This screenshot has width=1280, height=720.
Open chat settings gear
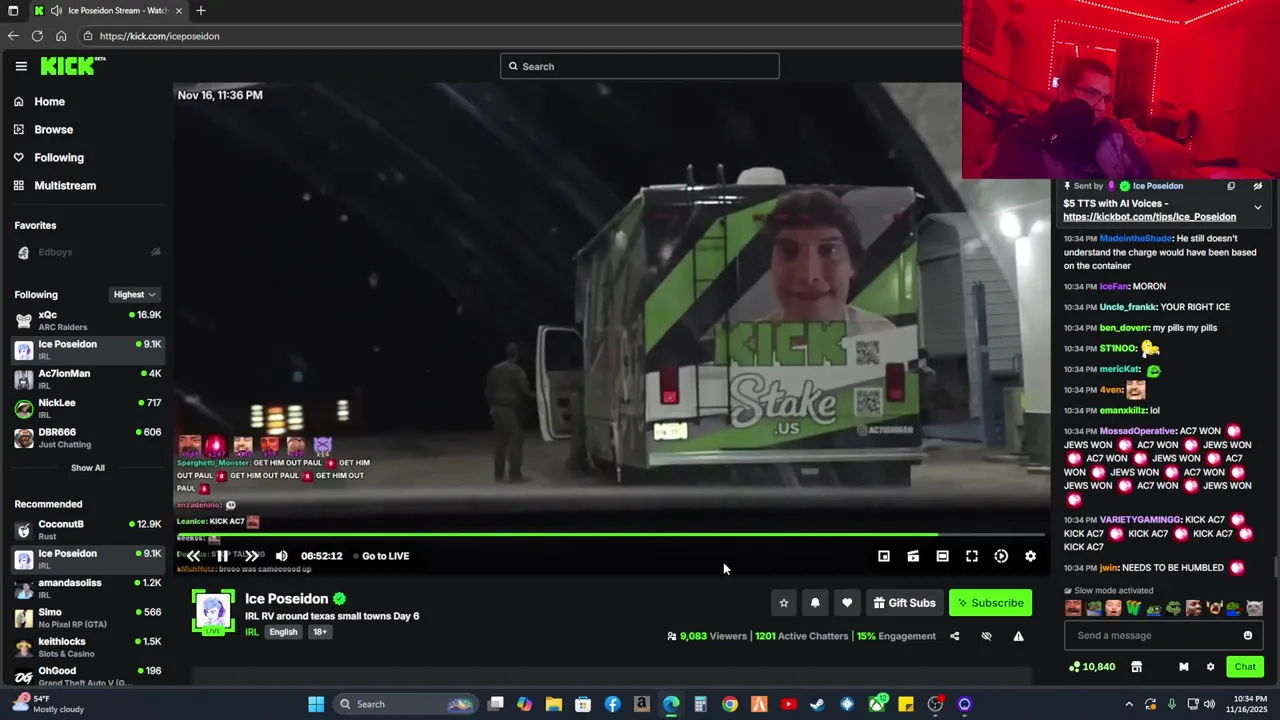(1210, 667)
